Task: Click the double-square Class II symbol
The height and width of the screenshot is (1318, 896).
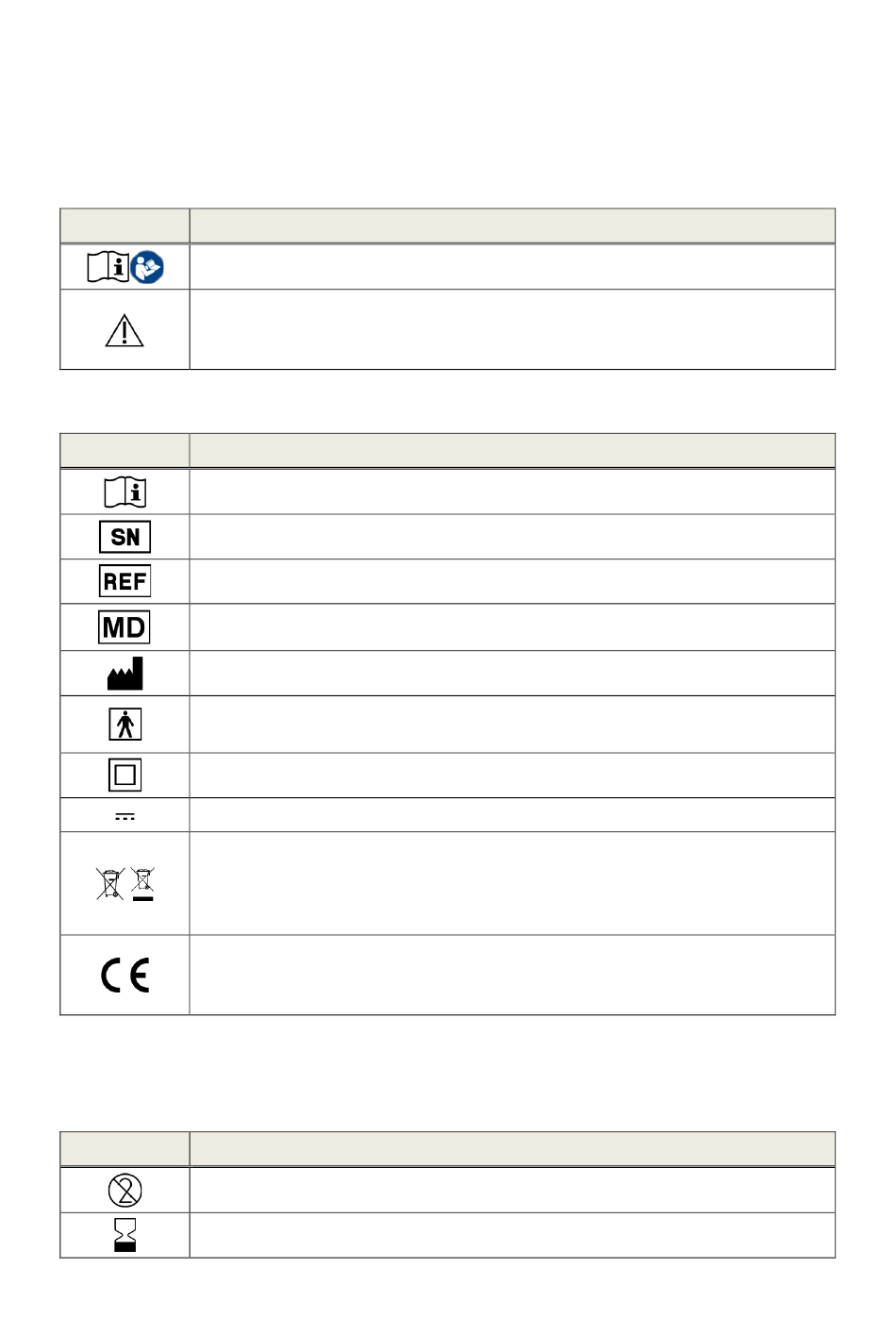Action: (124, 776)
